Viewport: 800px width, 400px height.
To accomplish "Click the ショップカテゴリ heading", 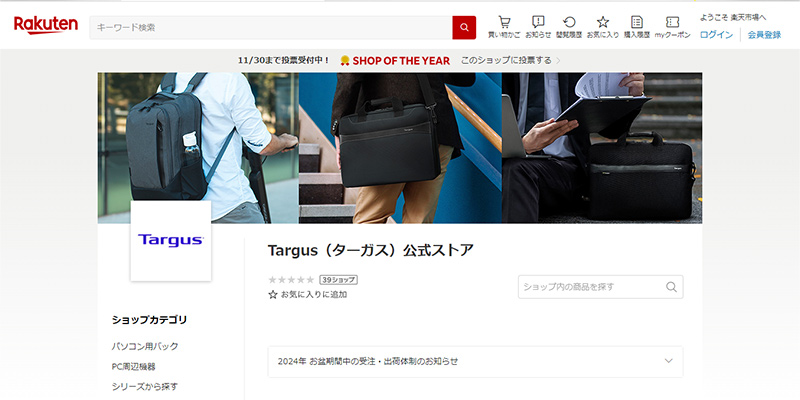I will 149,320.
